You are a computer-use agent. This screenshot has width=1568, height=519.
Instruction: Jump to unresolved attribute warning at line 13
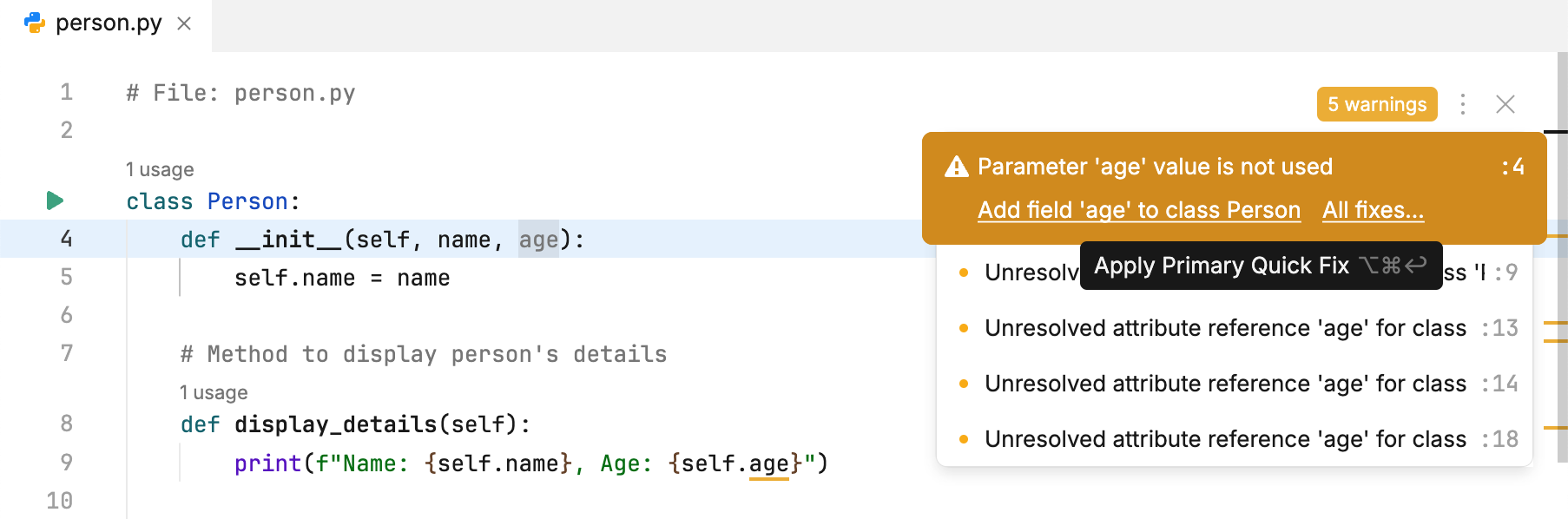click(1224, 328)
